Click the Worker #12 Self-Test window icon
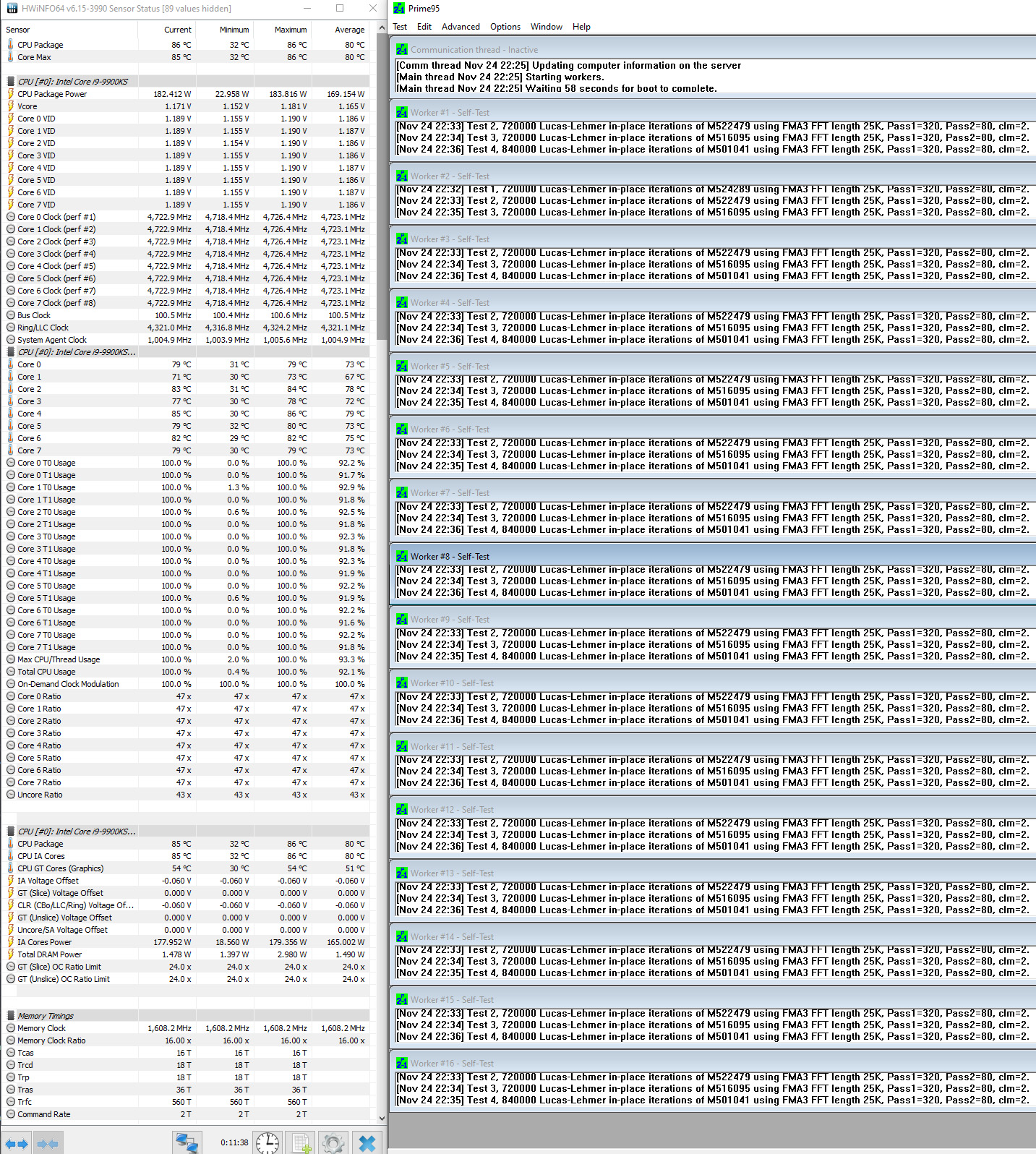Screen dimensions: 1036x1154 [x=402, y=810]
